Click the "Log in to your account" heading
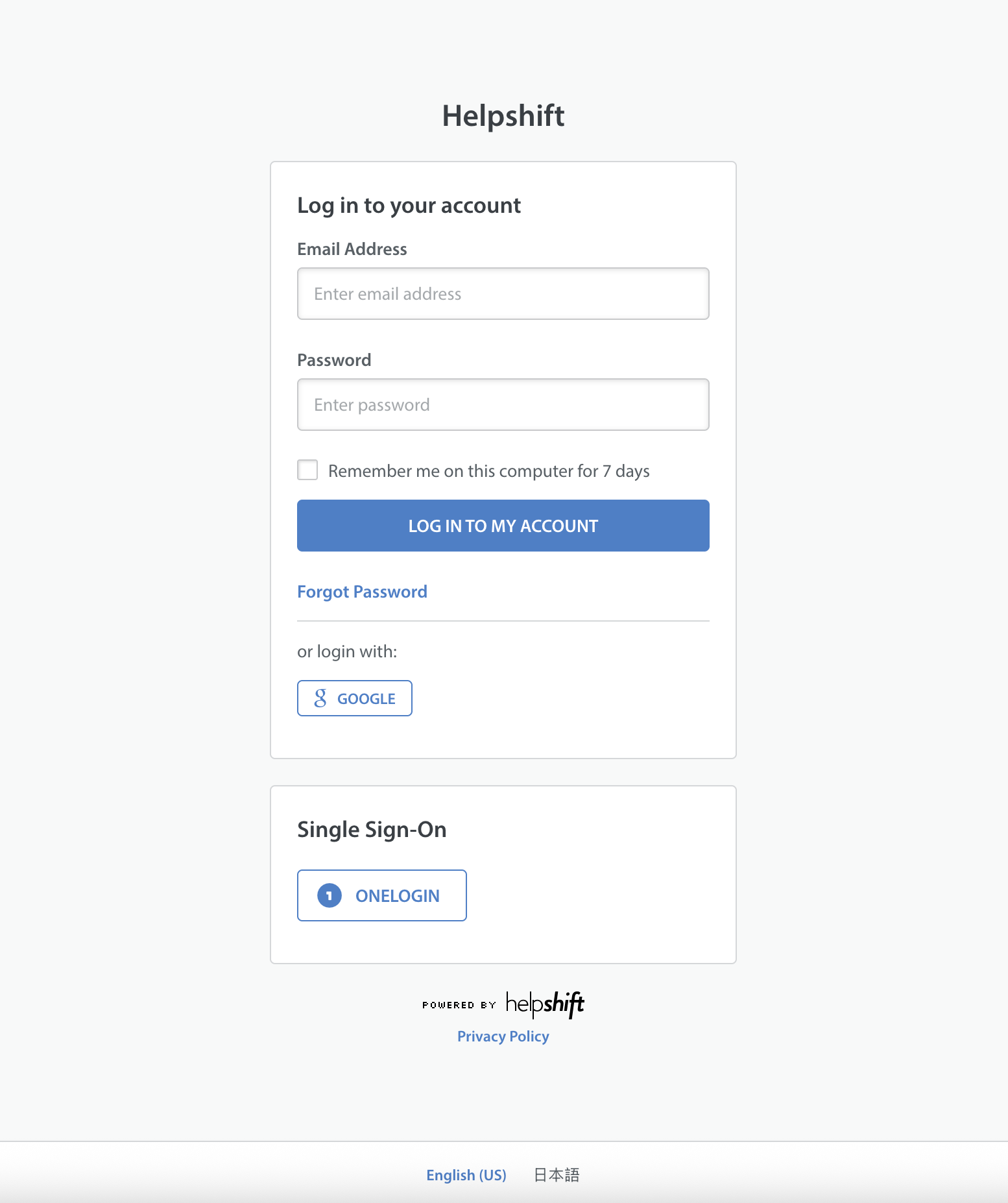Image resolution: width=1008 pixels, height=1203 pixels. (409, 206)
